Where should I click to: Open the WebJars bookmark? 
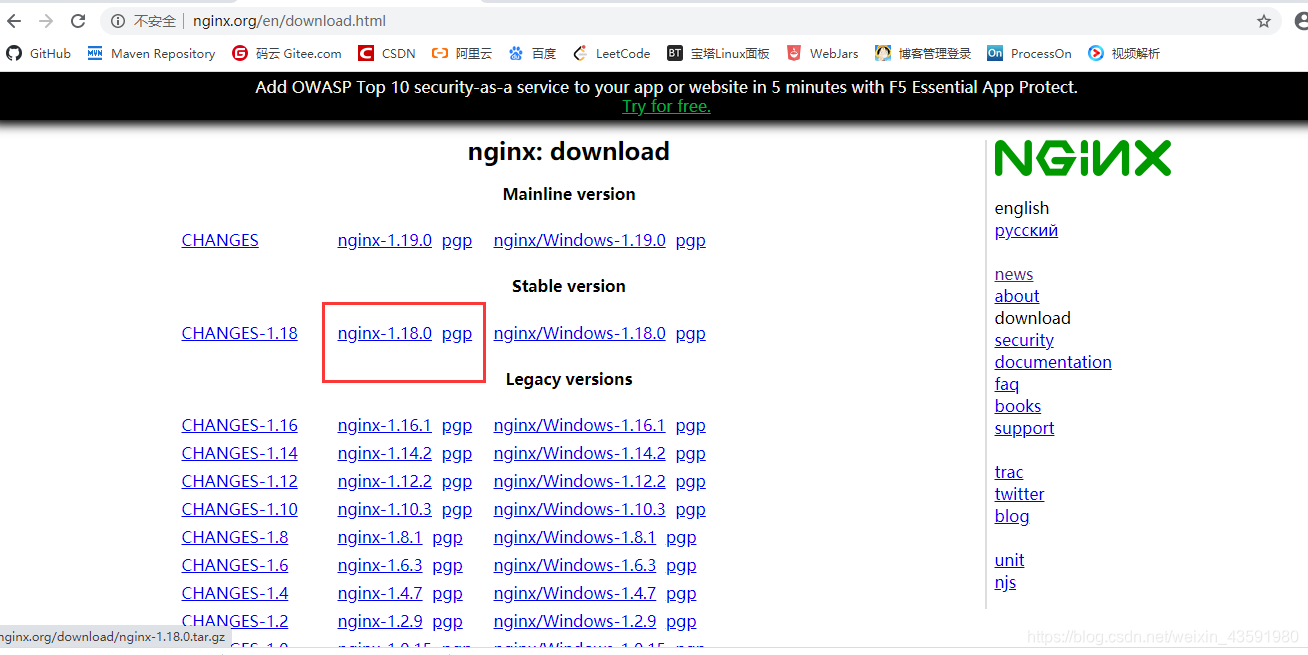(822, 54)
